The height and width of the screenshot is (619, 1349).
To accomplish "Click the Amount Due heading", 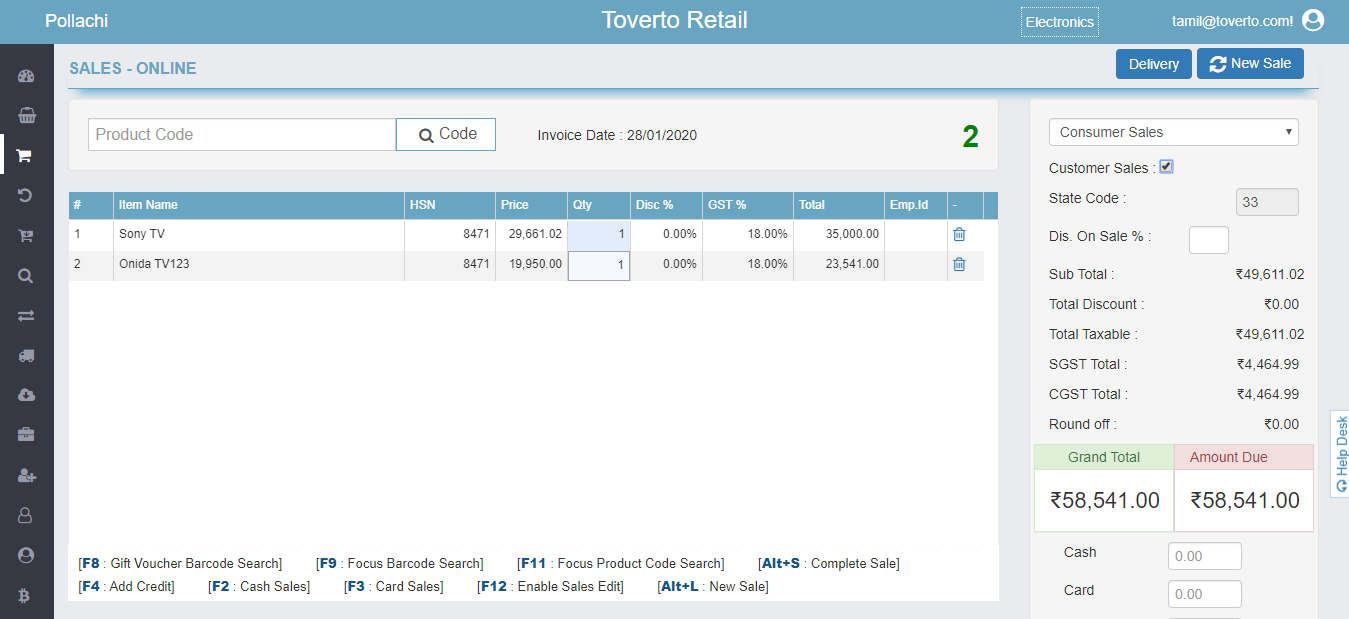I will (1229, 457).
